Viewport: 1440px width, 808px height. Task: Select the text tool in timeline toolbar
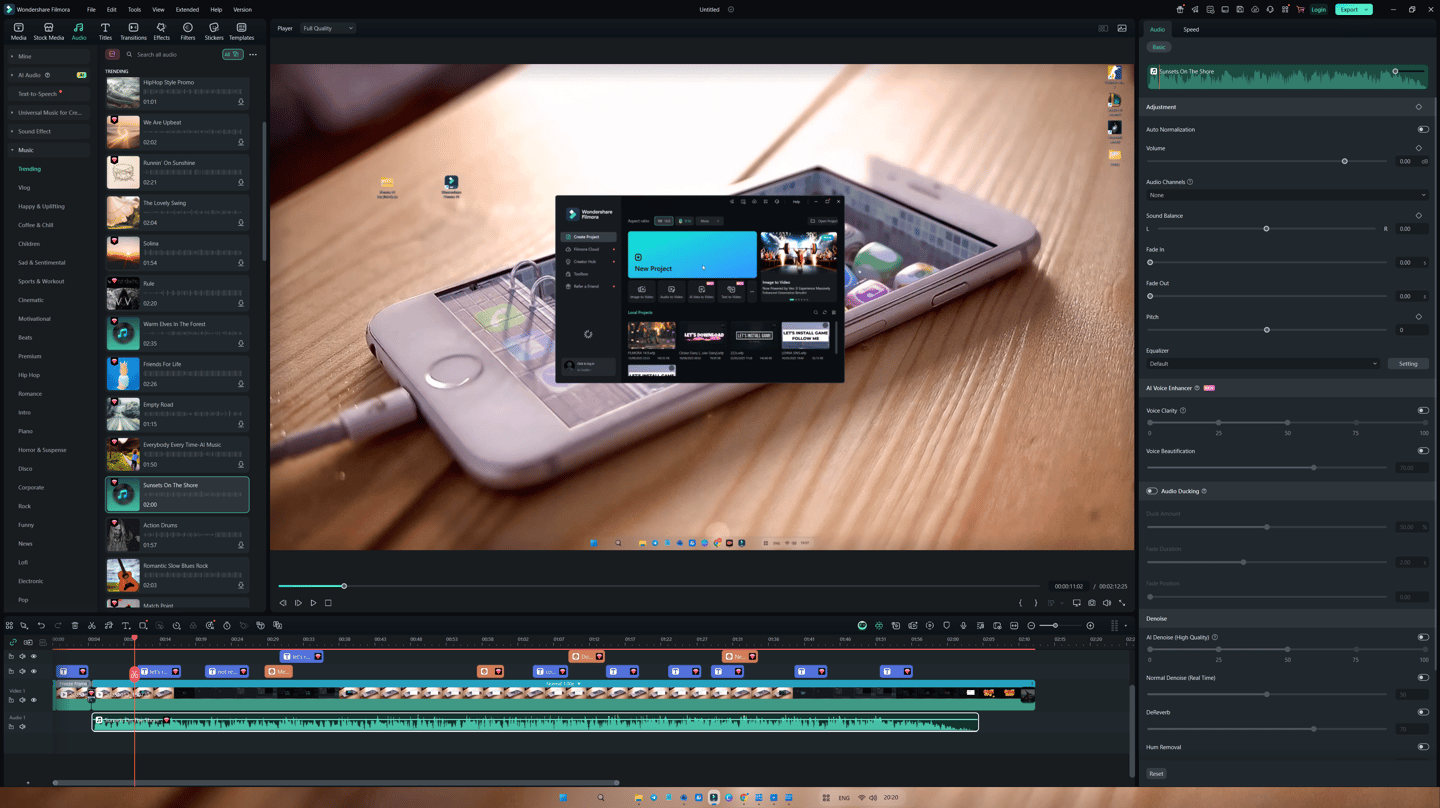(x=126, y=626)
